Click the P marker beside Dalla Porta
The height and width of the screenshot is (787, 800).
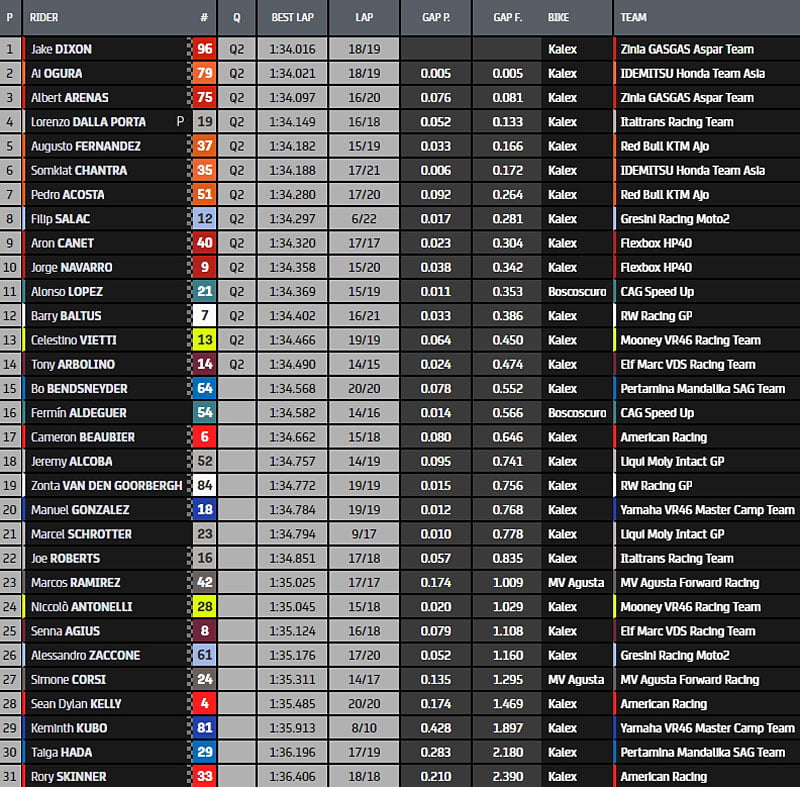click(x=180, y=122)
